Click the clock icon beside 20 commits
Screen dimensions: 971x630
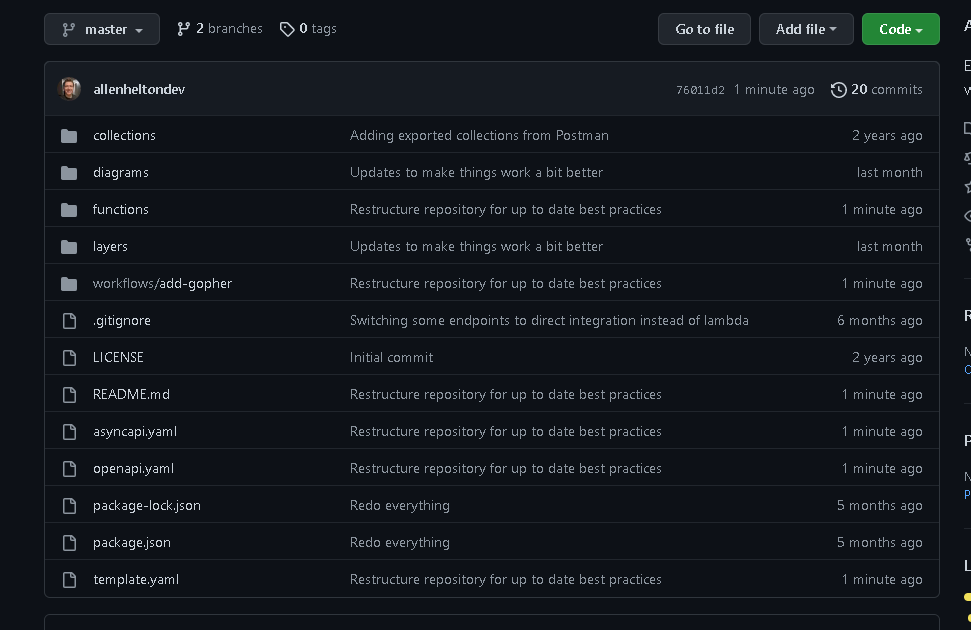click(838, 89)
